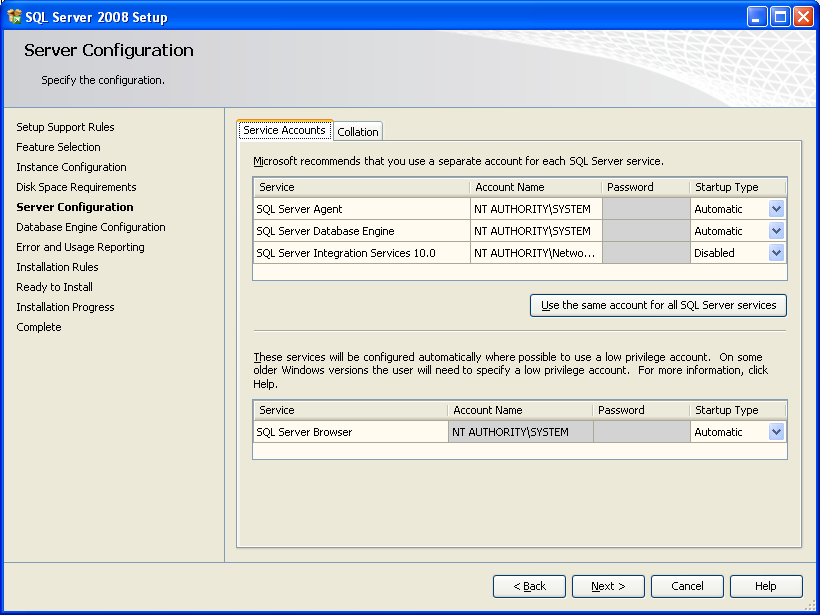Open Help for this page

(x=766, y=586)
